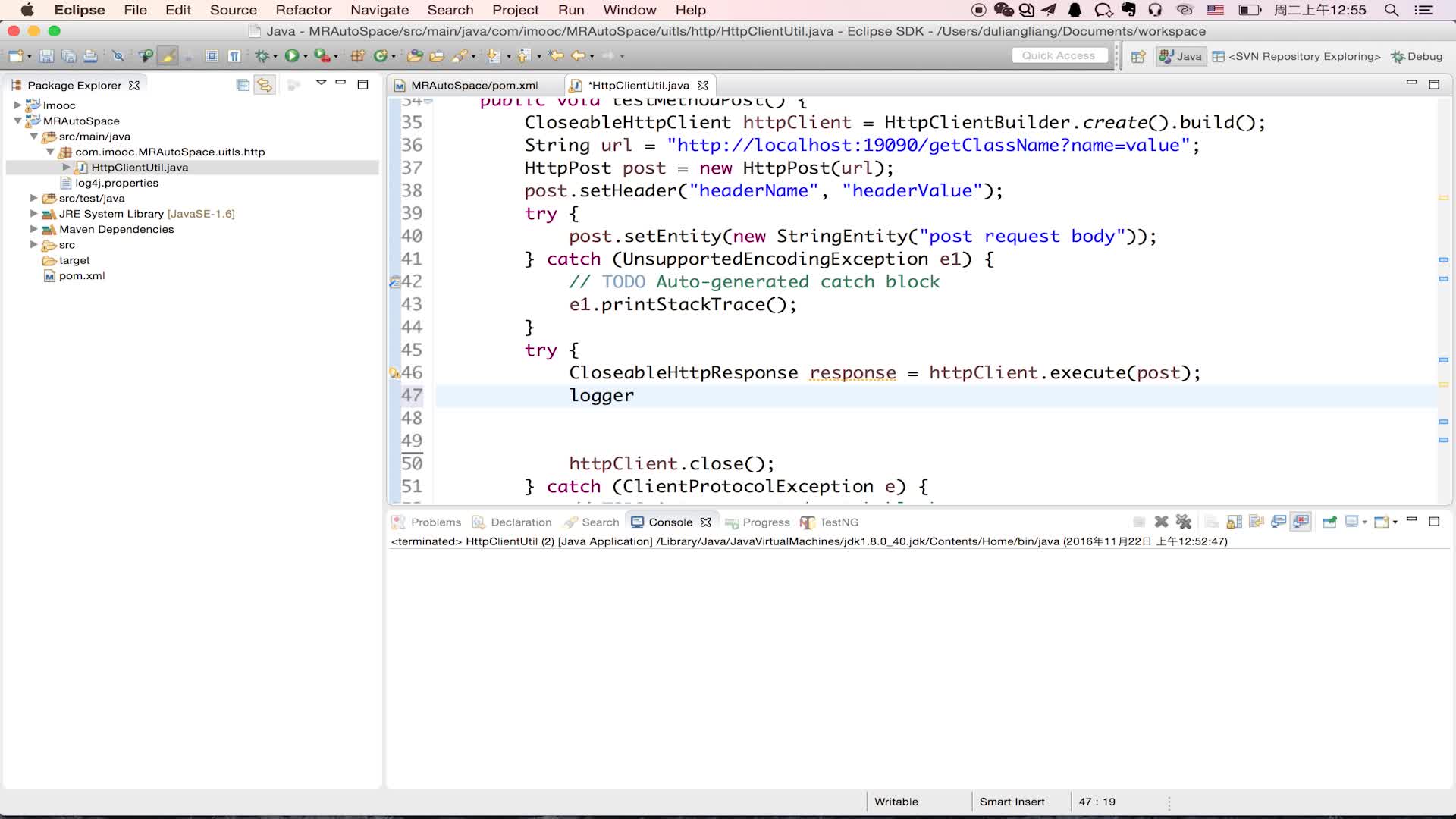Open the Run launch dropdown arrow

tap(306, 56)
